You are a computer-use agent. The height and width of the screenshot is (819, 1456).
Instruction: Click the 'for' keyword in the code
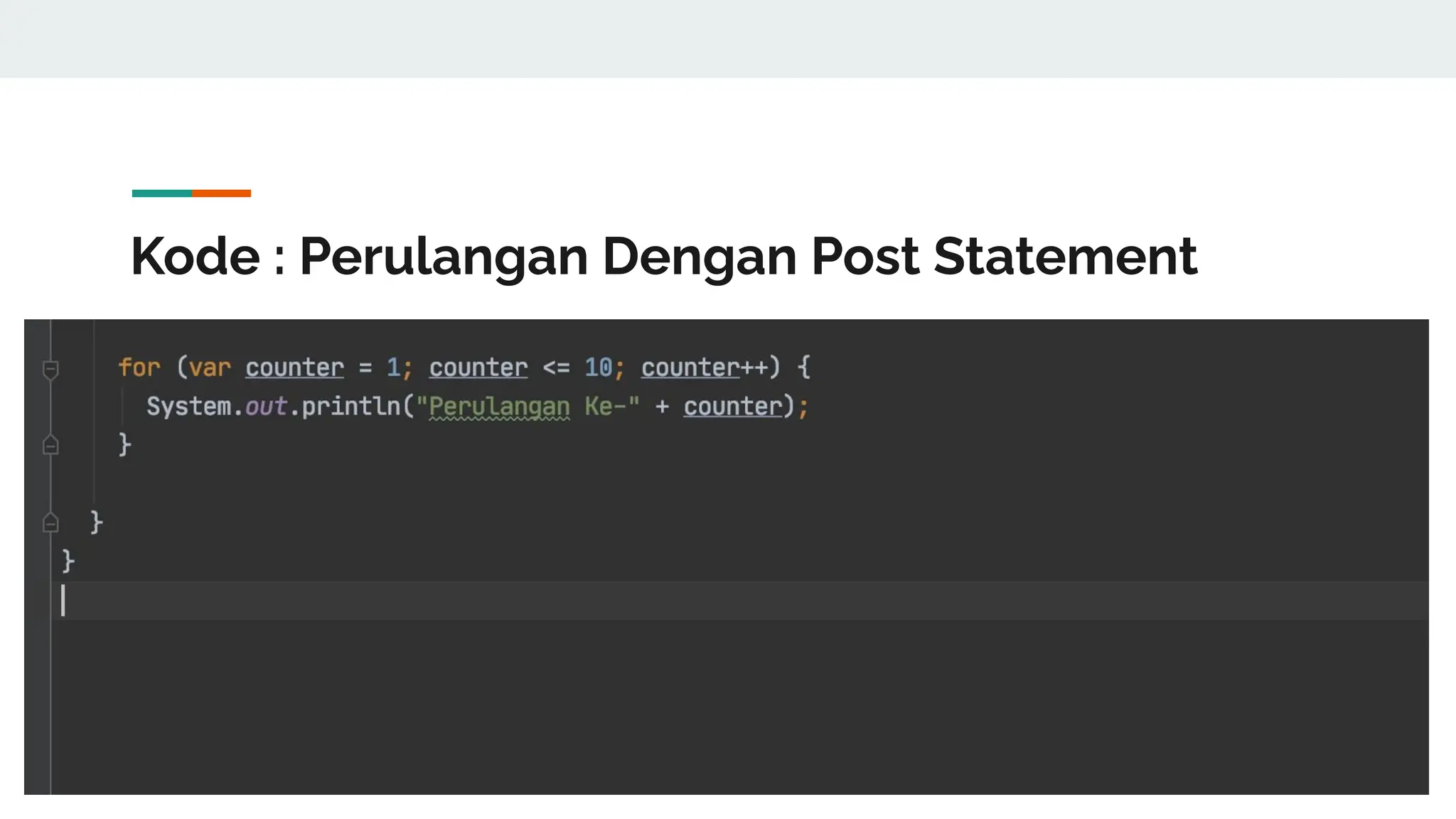click(139, 368)
